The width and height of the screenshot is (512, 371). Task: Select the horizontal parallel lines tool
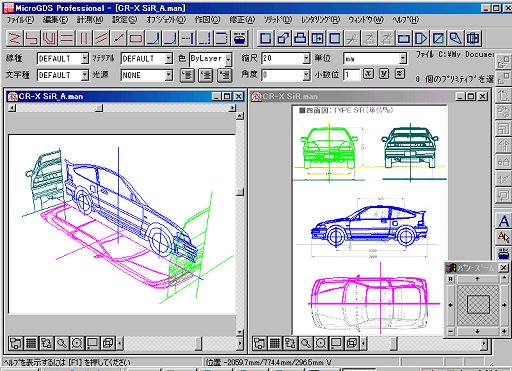(66, 38)
